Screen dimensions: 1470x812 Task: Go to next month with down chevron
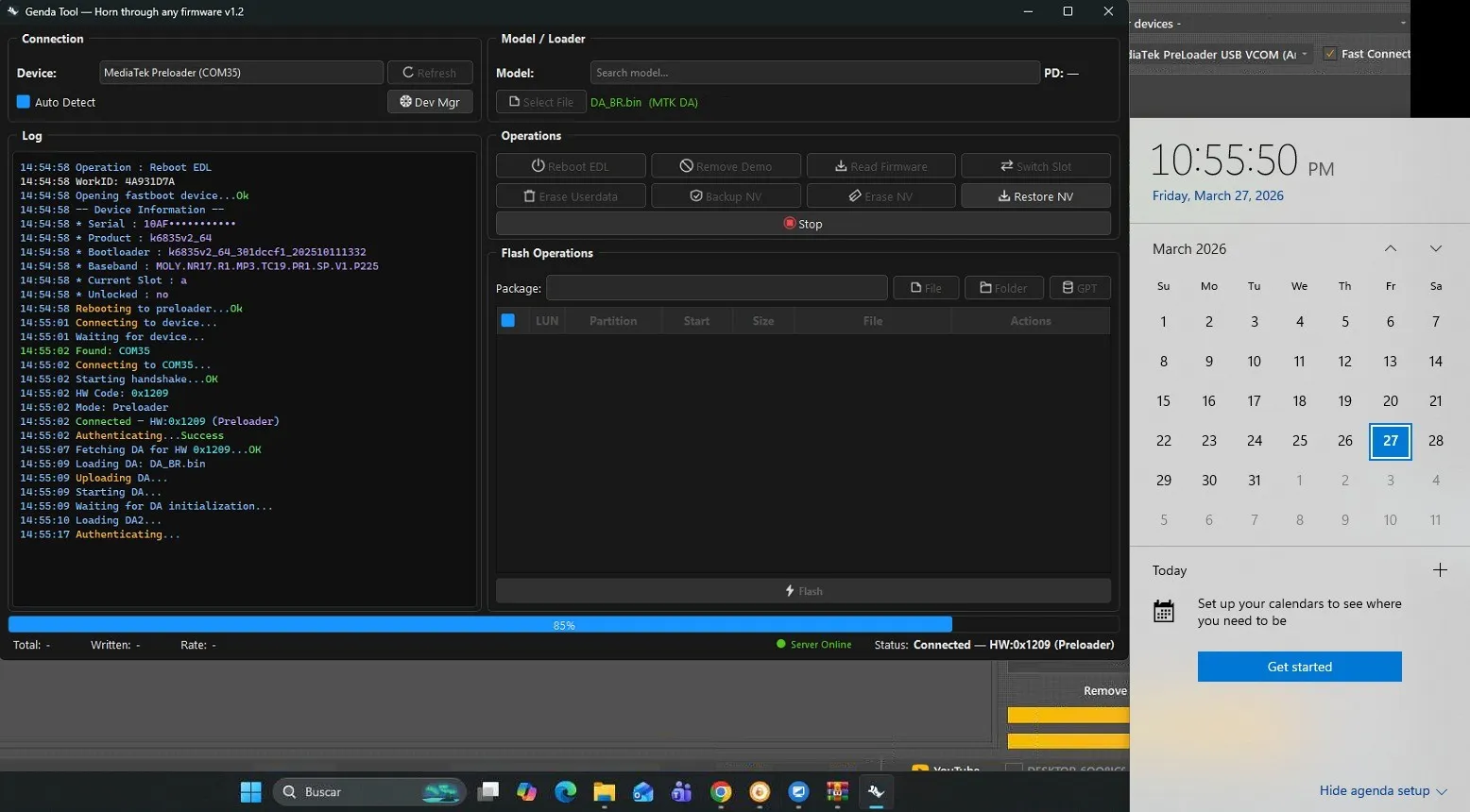(1436, 249)
